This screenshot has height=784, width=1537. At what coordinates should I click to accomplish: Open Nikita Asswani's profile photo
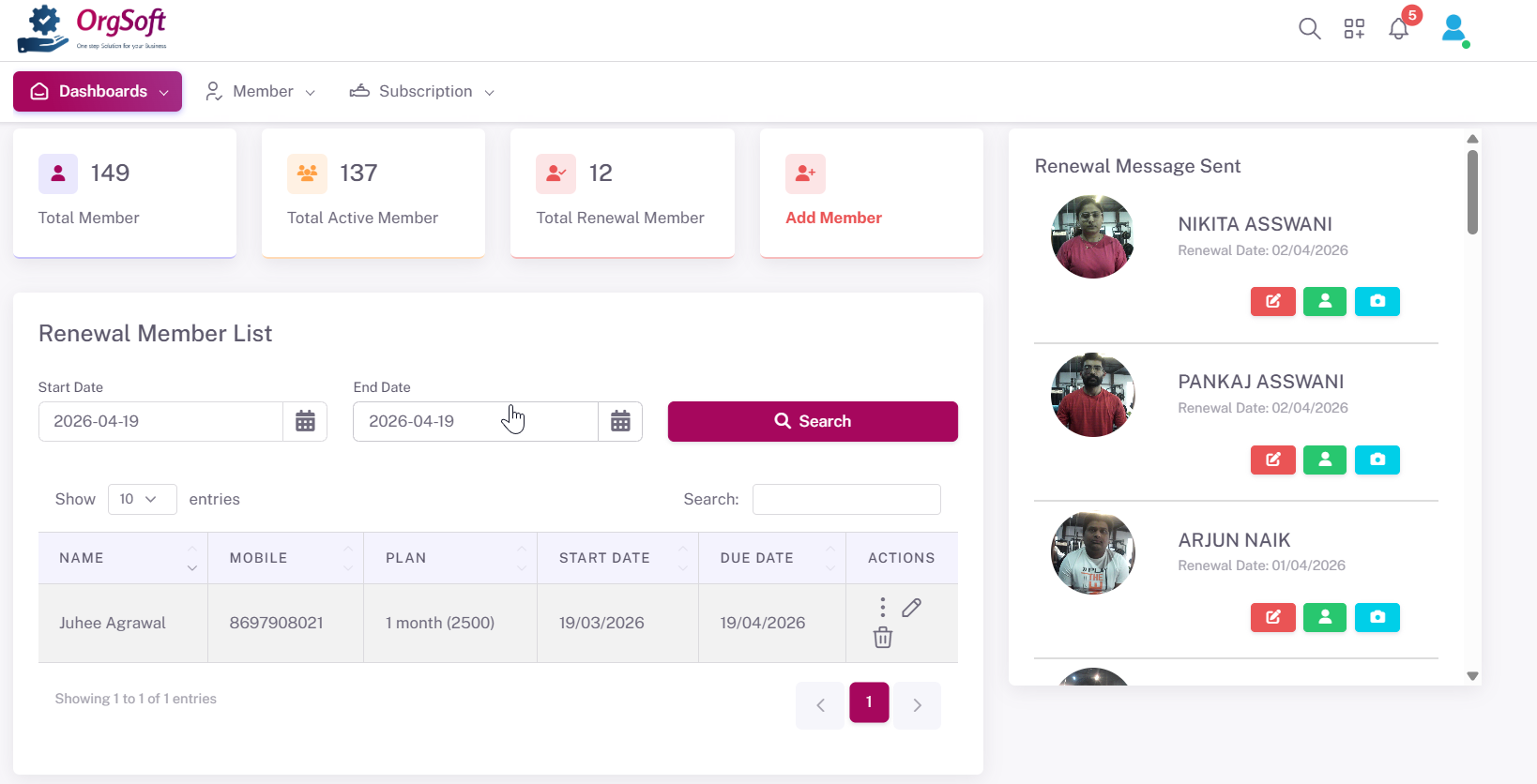tap(1092, 236)
